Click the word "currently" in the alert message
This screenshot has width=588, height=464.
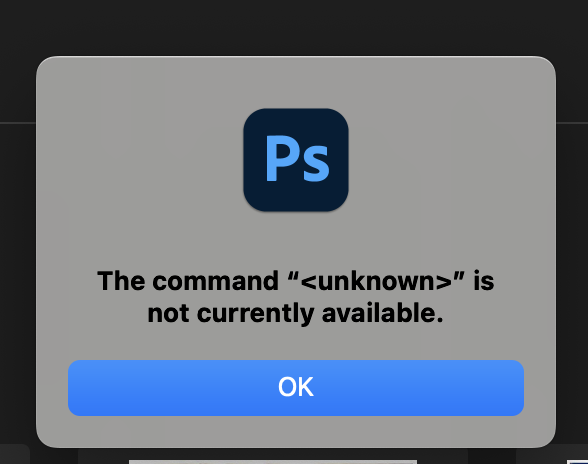[256, 314]
